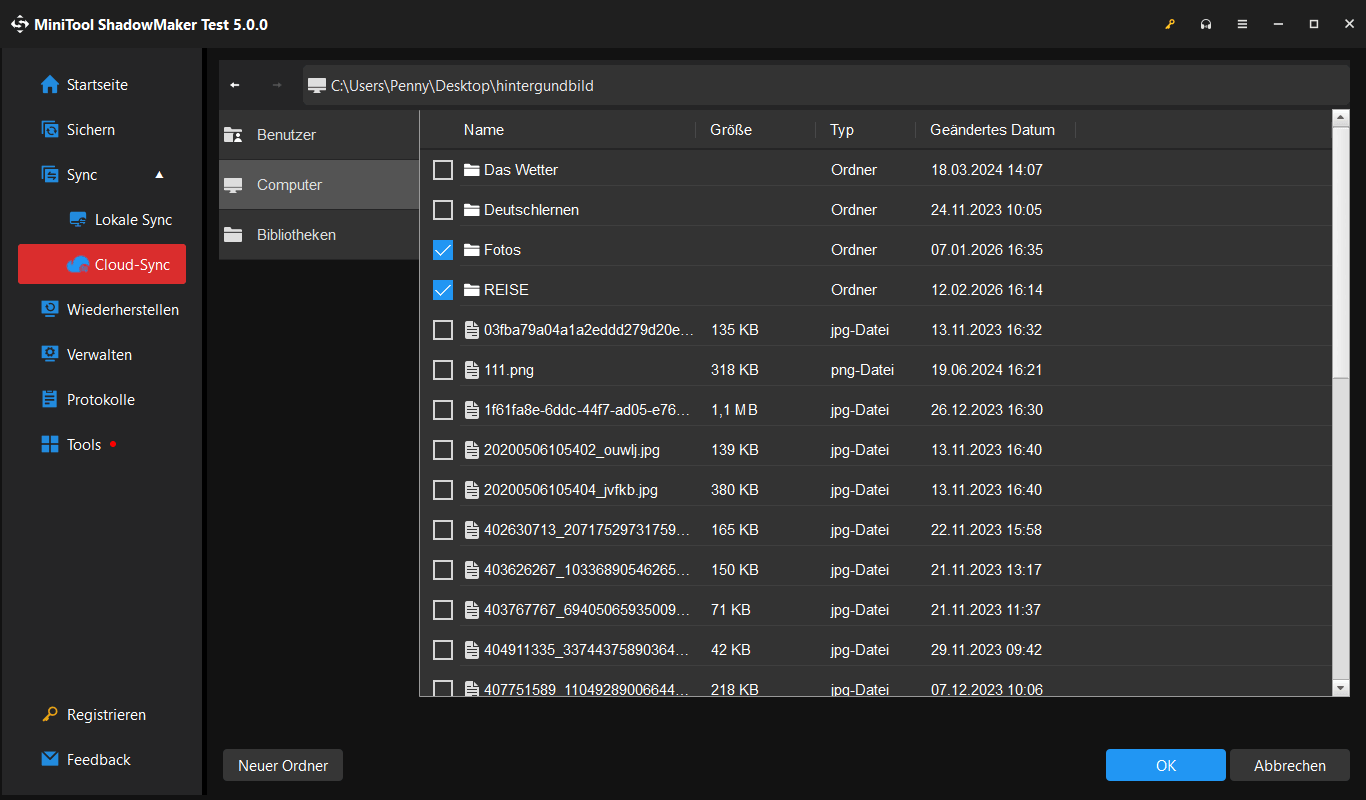Select the Lokale Sync menu item
This screenshot has height=800, width=1366.
120,220
